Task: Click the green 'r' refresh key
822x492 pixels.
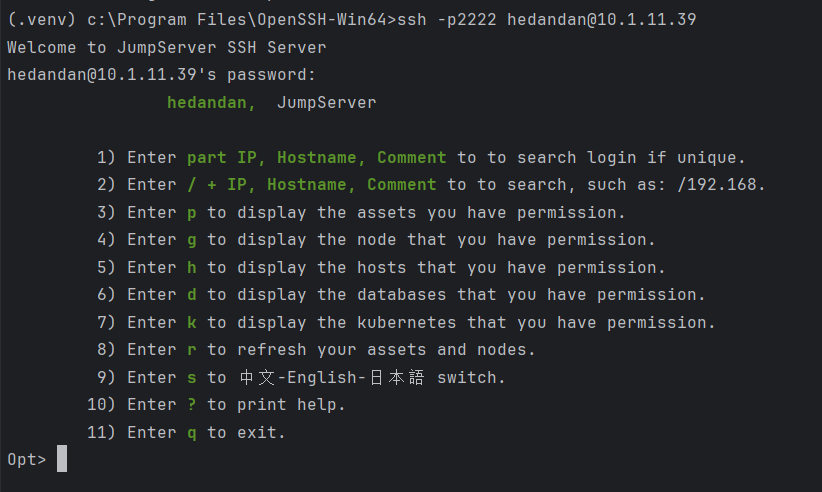Action: coord(192,350)
